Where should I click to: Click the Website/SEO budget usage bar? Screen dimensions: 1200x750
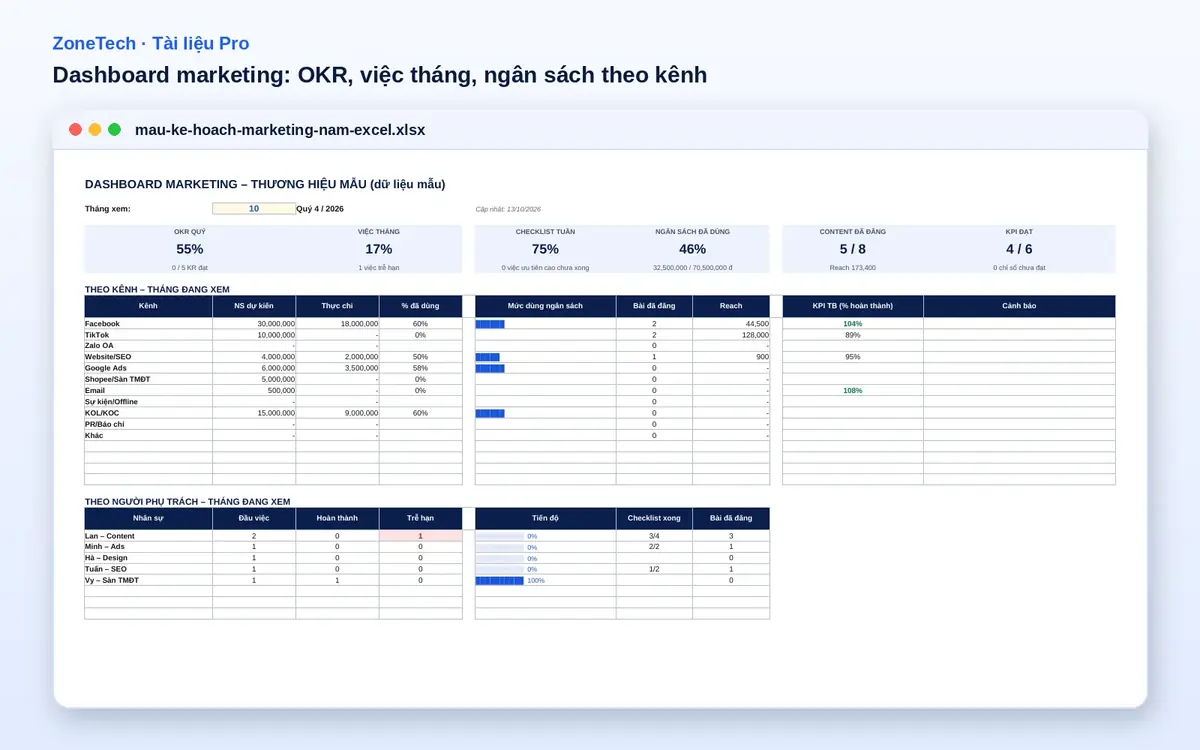tap(487, 357)
